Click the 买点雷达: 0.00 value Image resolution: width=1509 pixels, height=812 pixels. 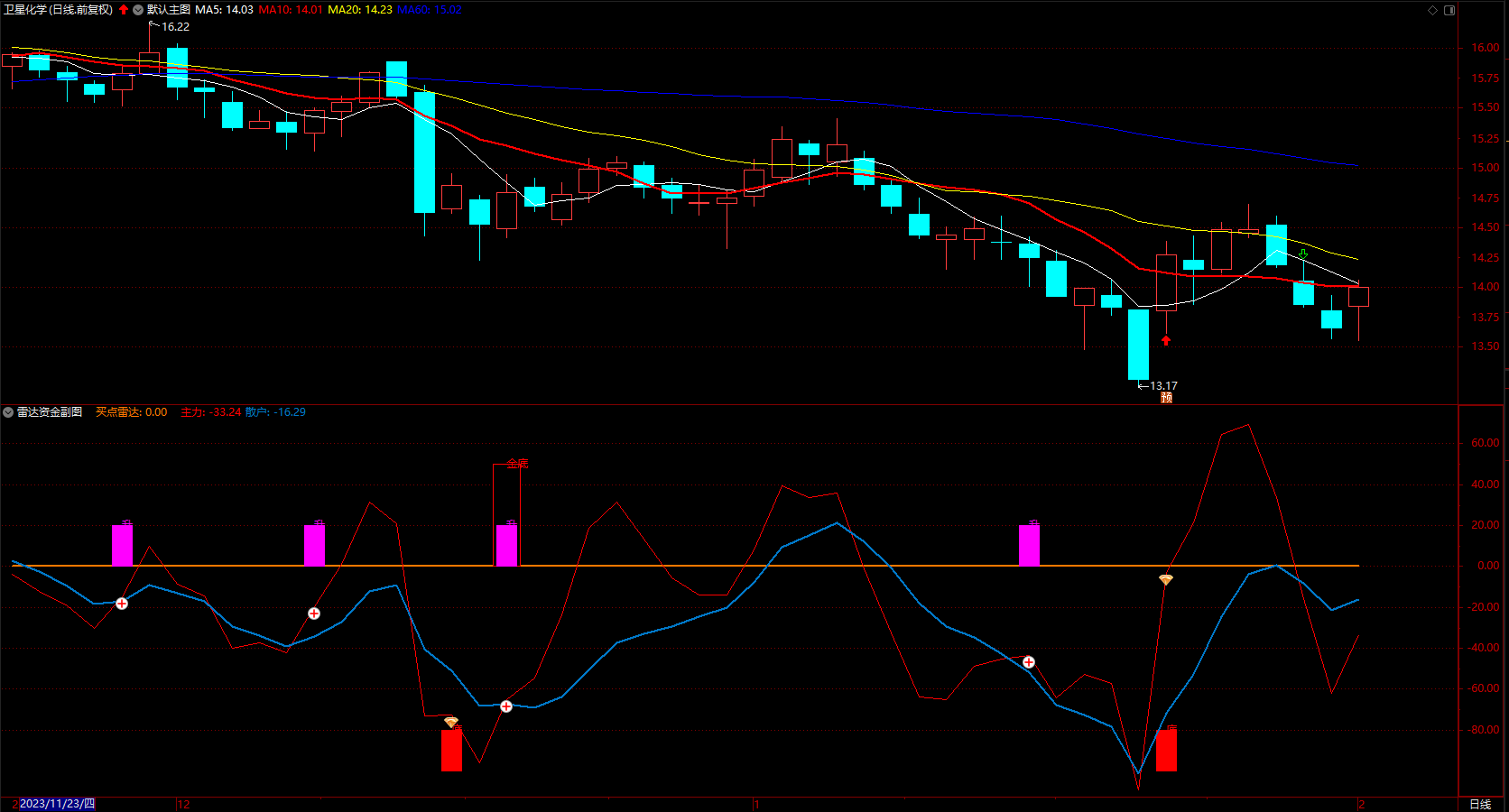click(x=131, y=412)
